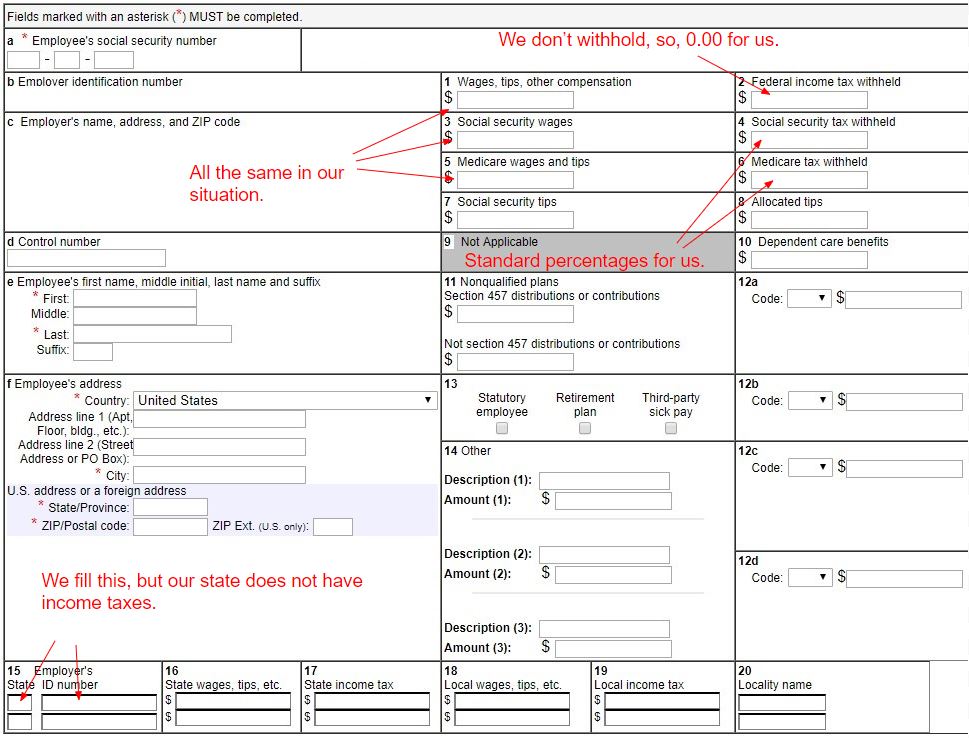Viewport: 969px width, 738px height.
Task: Click the employee Last name field
Action: (152, 334)
